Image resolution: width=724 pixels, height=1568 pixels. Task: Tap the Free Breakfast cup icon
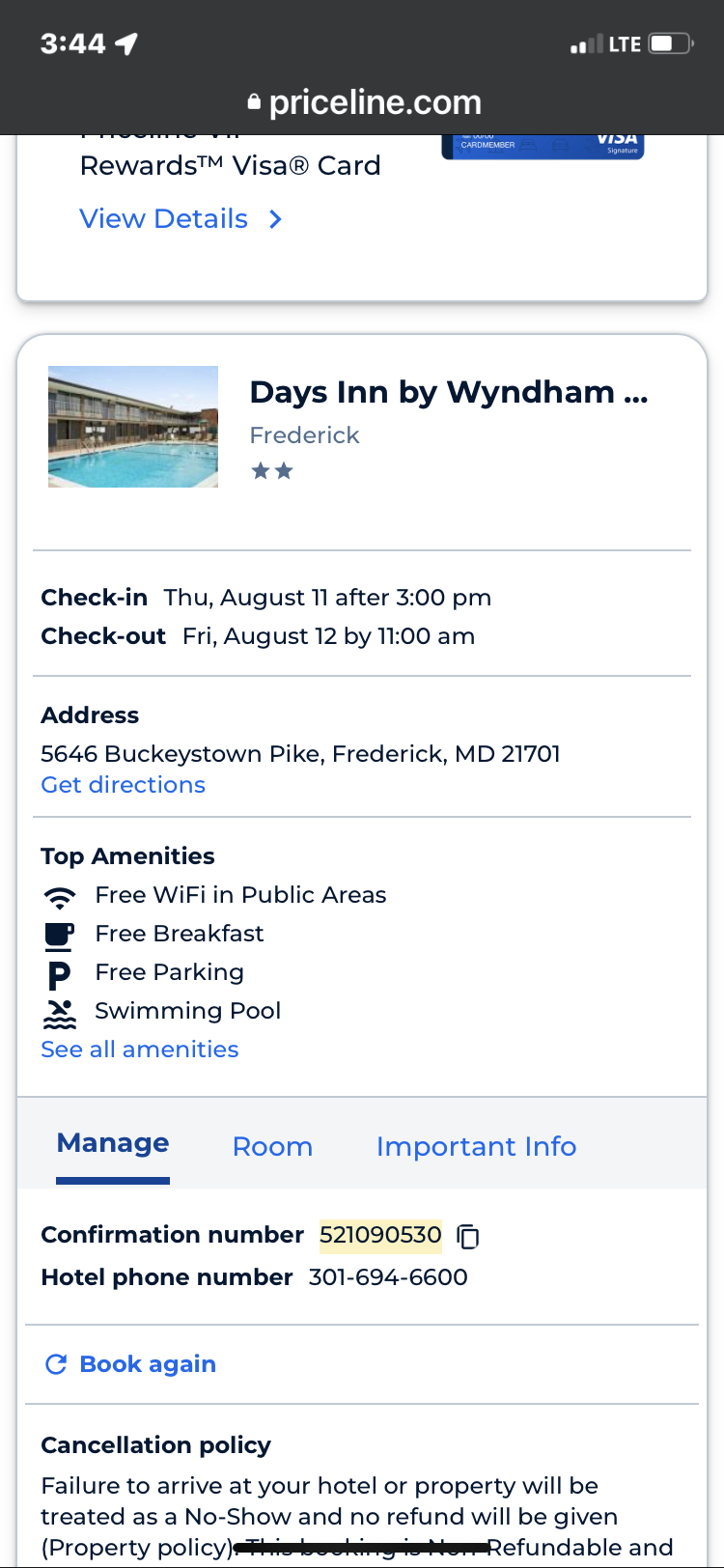[x=60, y=935]
